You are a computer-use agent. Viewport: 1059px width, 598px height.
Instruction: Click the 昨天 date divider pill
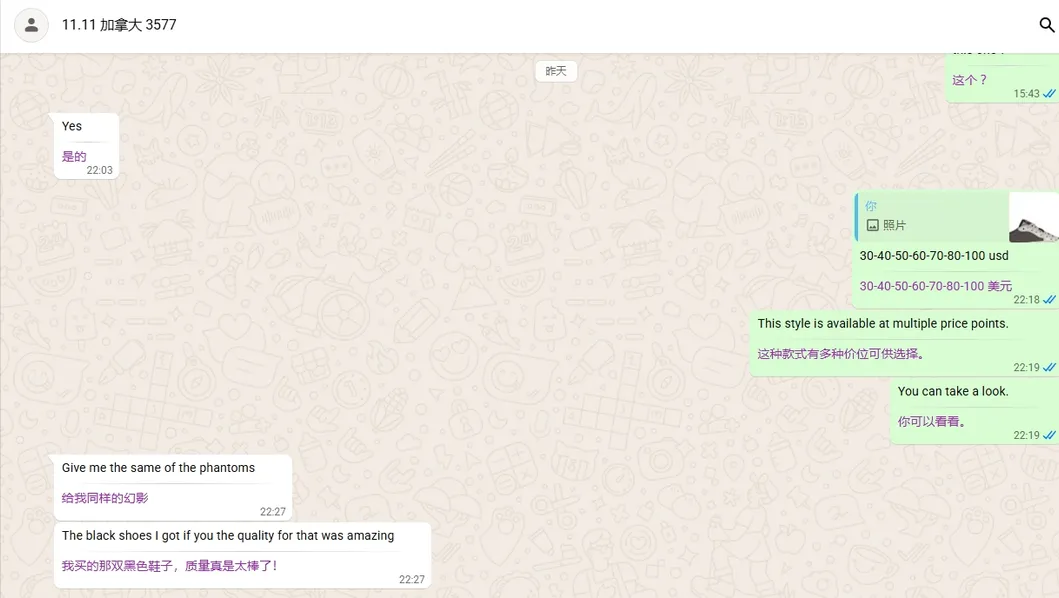click(556, 70)
